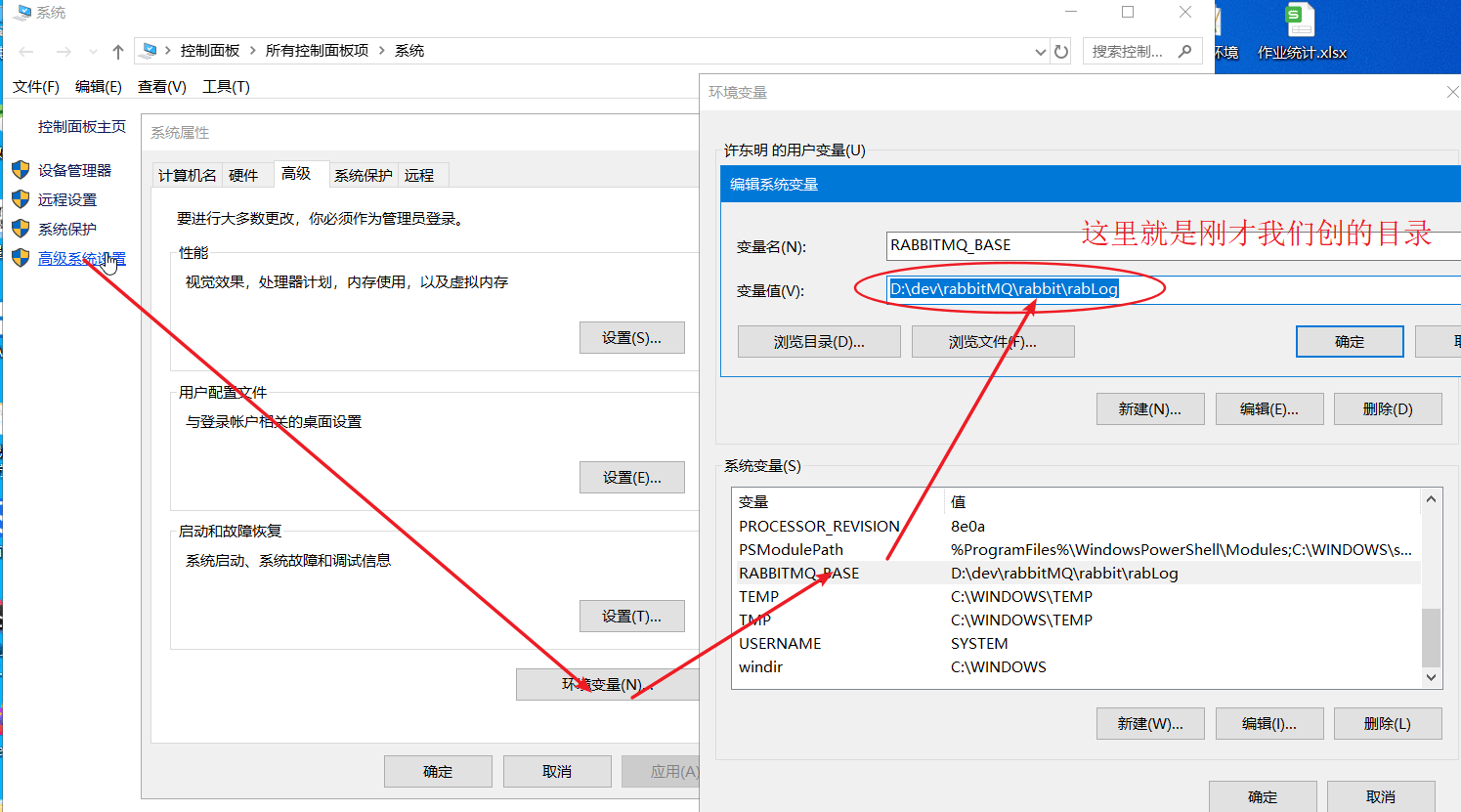Click the 值 column header
1461x812 pixels.
1182,502
